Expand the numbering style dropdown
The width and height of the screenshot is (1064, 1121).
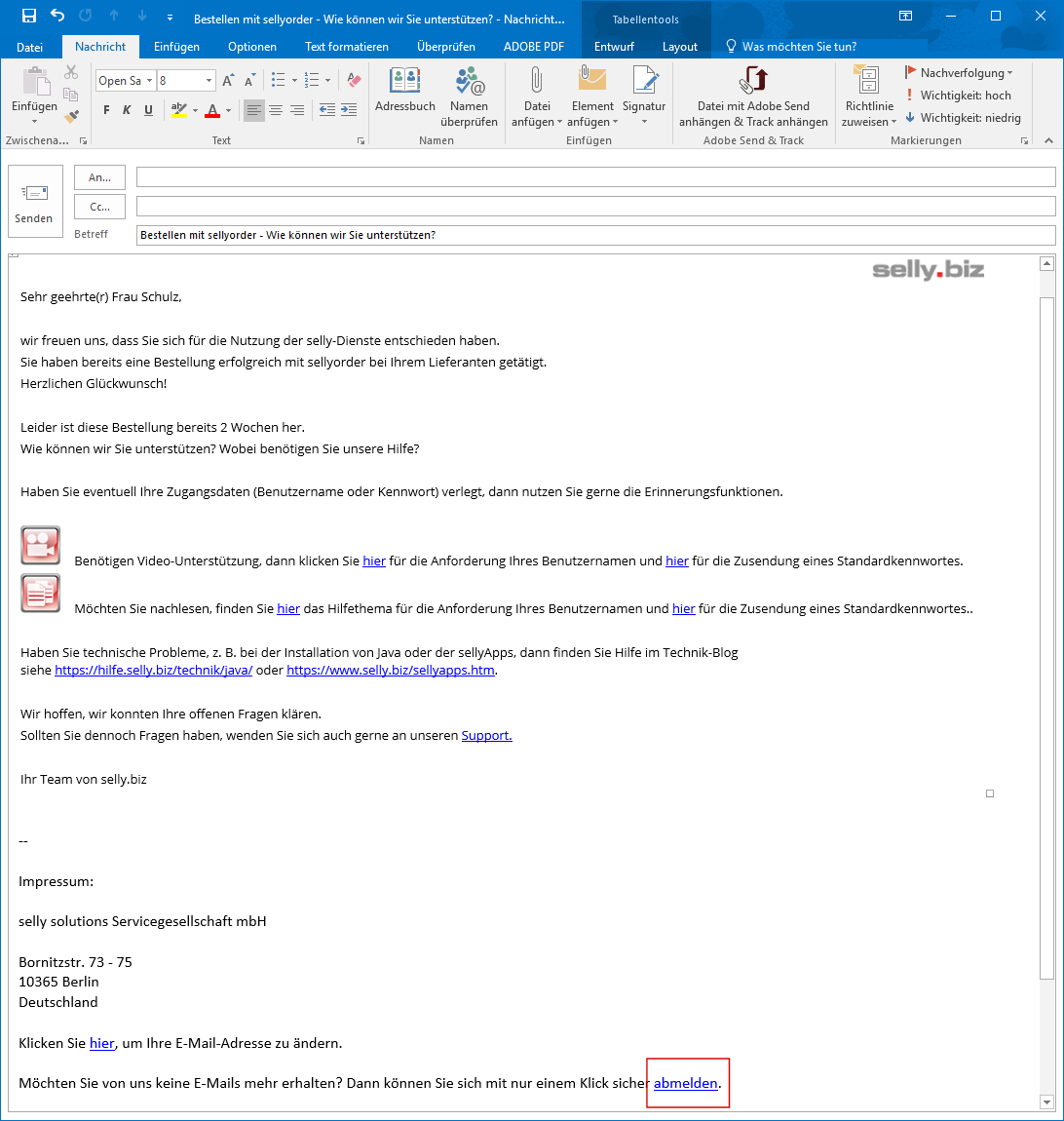click(x=328, y=81)
